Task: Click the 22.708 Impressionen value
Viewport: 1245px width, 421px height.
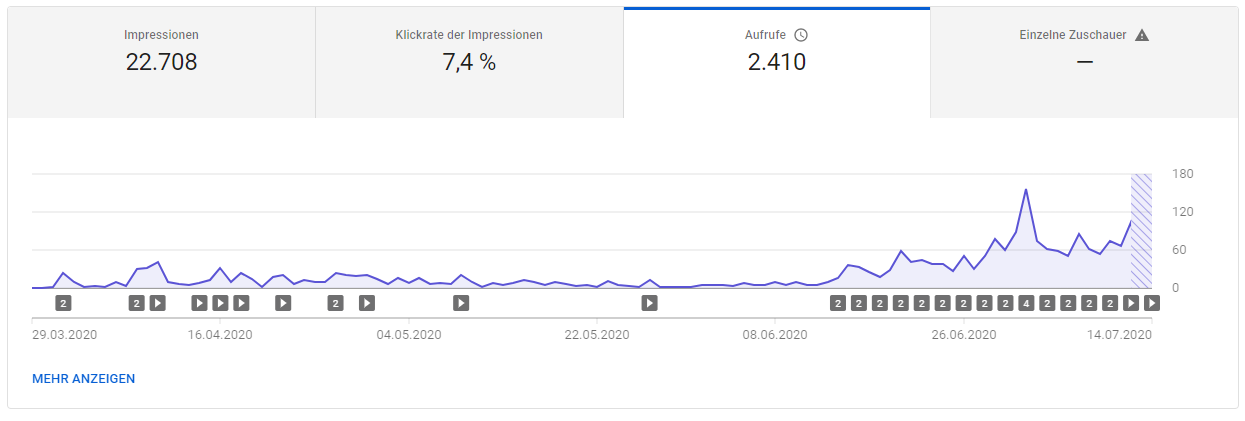Action: click(161, 62)
